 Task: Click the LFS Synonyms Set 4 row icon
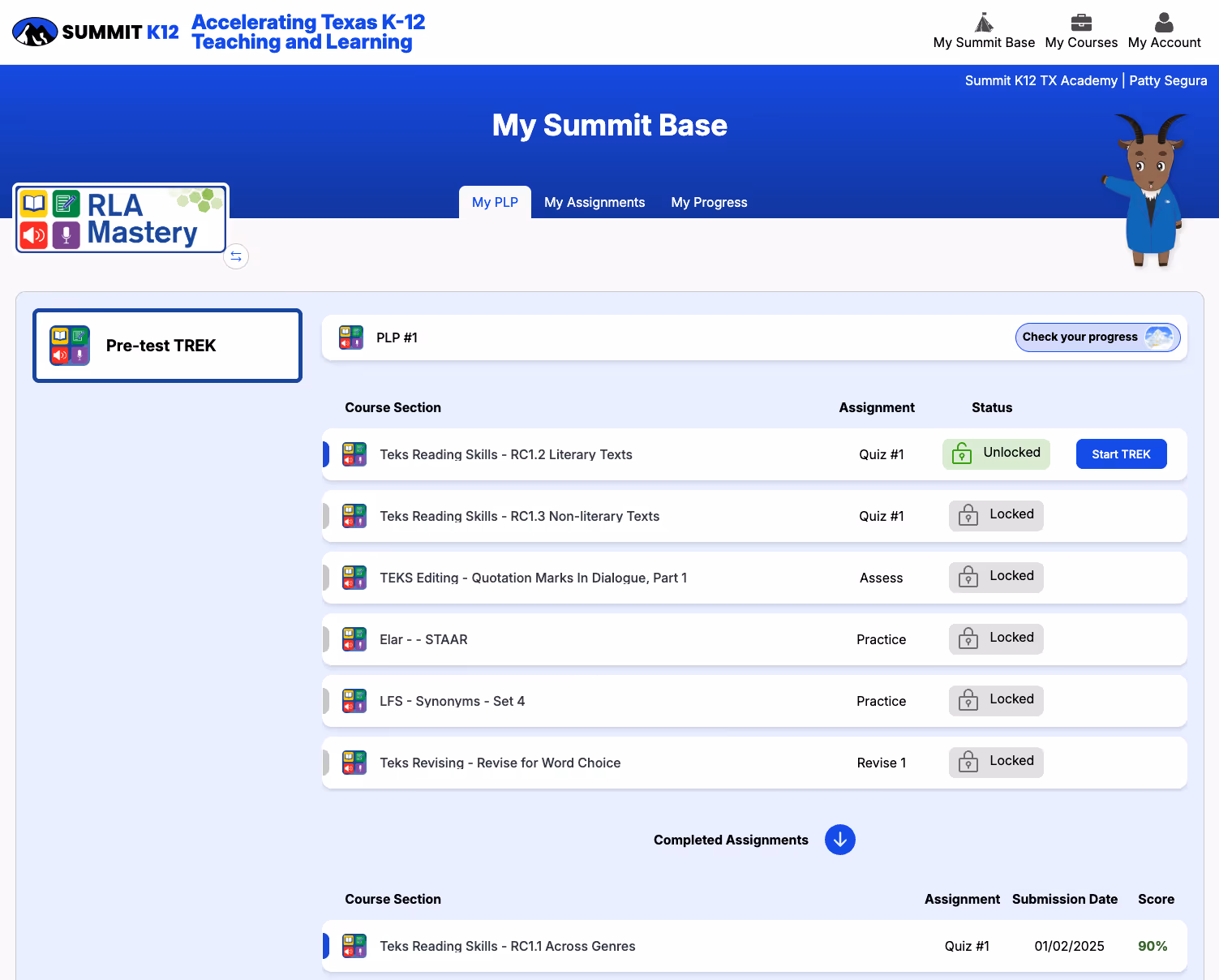[354, 701]
